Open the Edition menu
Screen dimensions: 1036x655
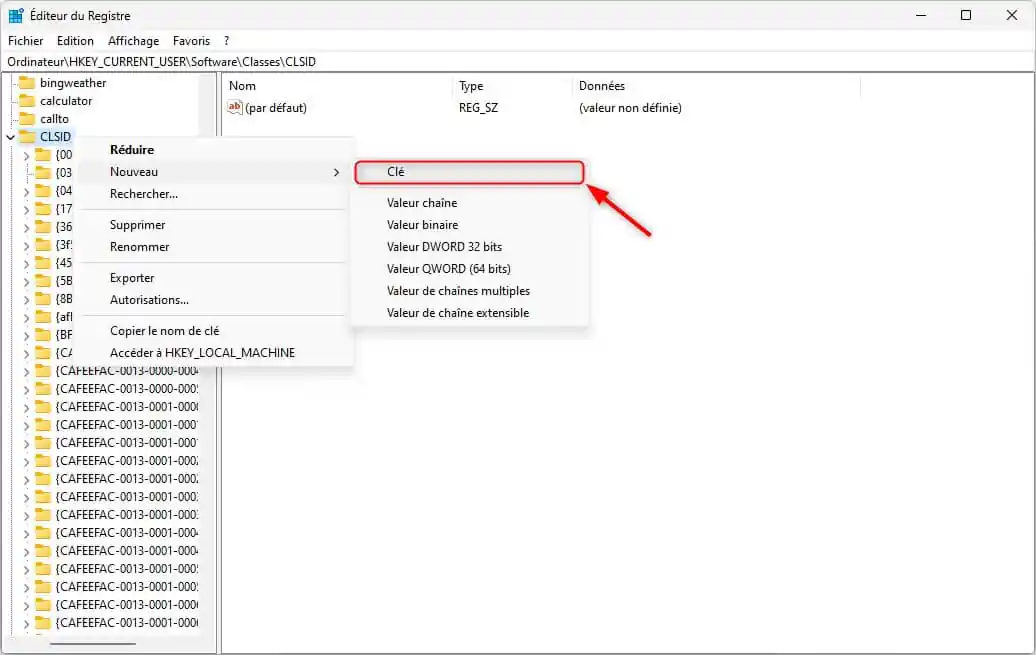click(75, 41)
